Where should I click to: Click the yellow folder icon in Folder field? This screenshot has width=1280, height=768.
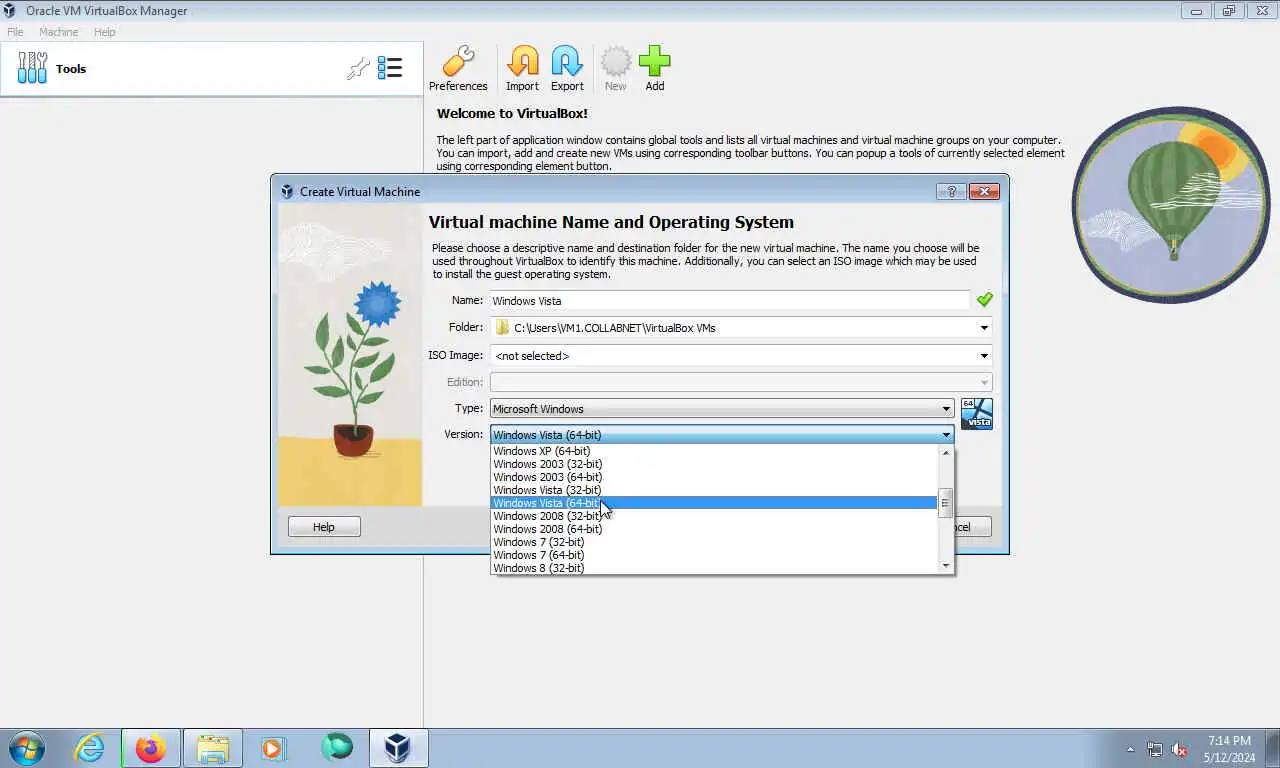pos(502,327)
